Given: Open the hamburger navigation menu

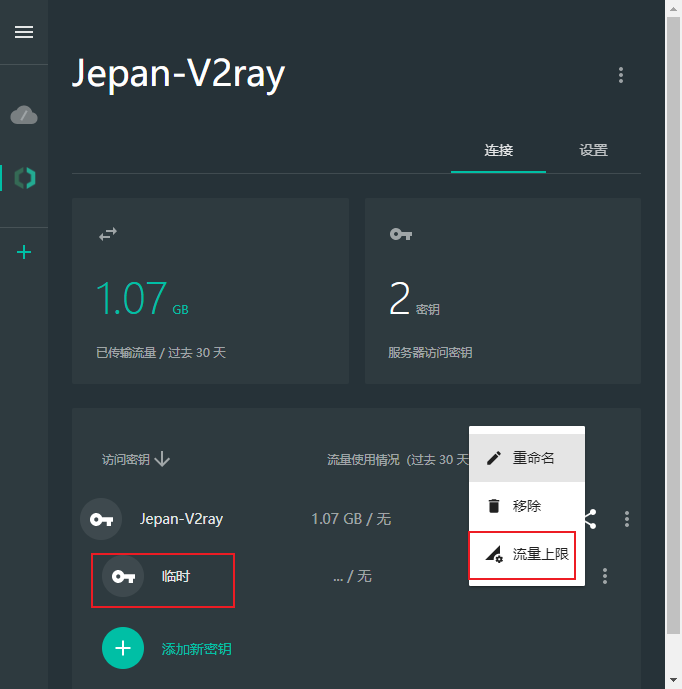Looking at the screenshot, I should click(24, 32).
